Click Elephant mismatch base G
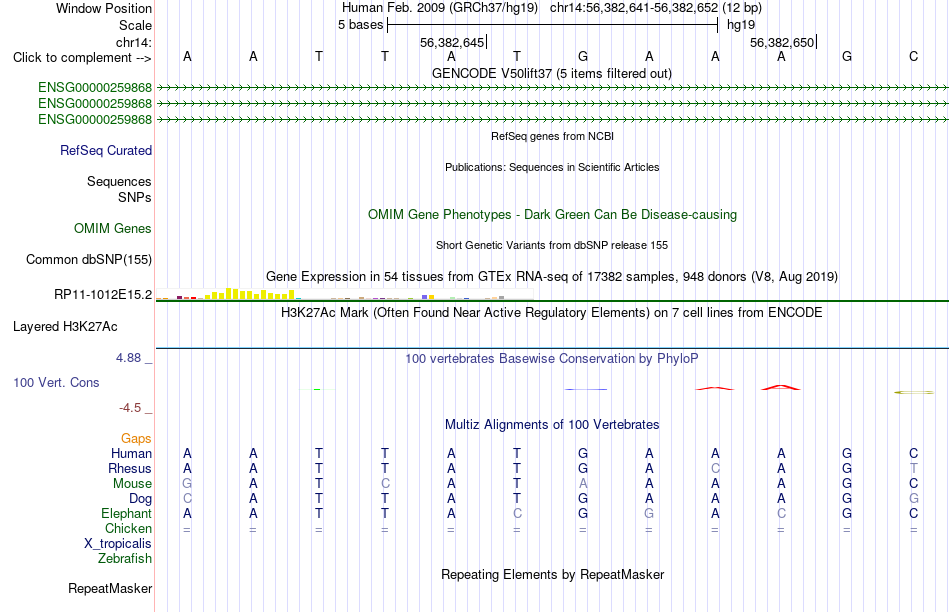Image resolution: width=950 pixels, height=612 pixels. point(649,513)
